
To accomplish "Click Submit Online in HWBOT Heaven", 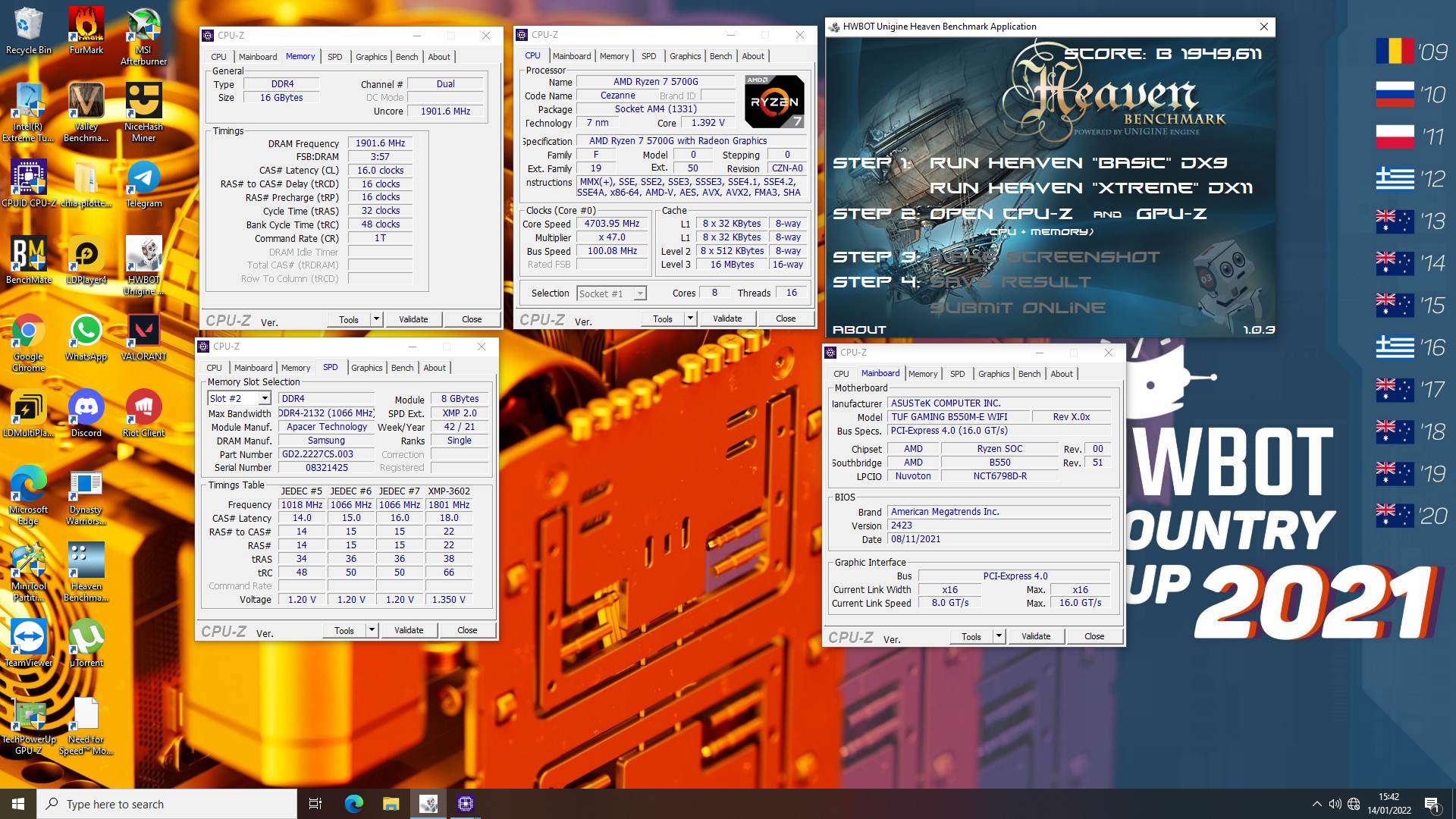I will [1018, 308].
